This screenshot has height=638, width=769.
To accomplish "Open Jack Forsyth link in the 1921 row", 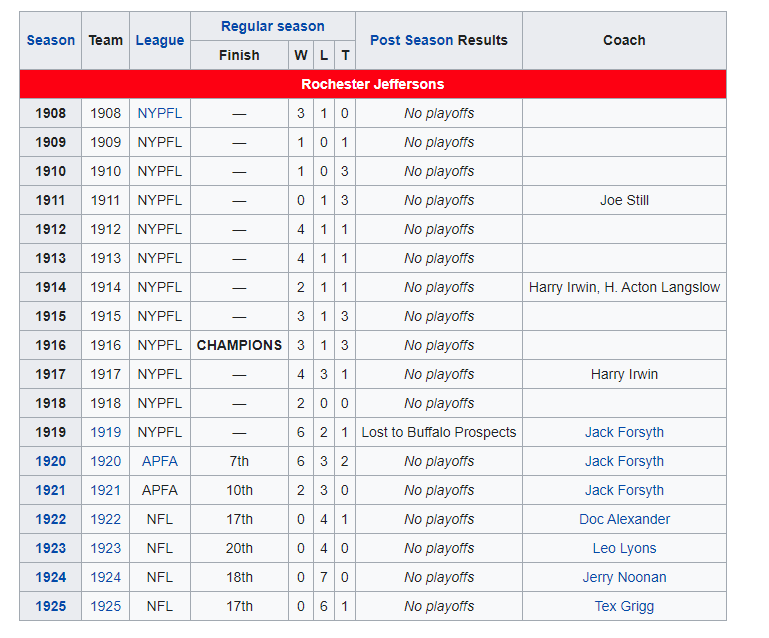I will point(624,490).
